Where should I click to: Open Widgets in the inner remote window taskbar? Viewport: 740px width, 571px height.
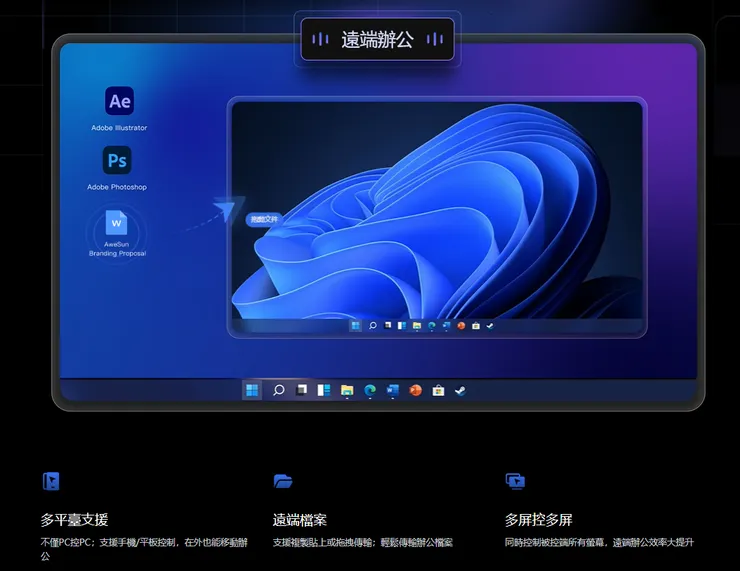tap(402, 325)
